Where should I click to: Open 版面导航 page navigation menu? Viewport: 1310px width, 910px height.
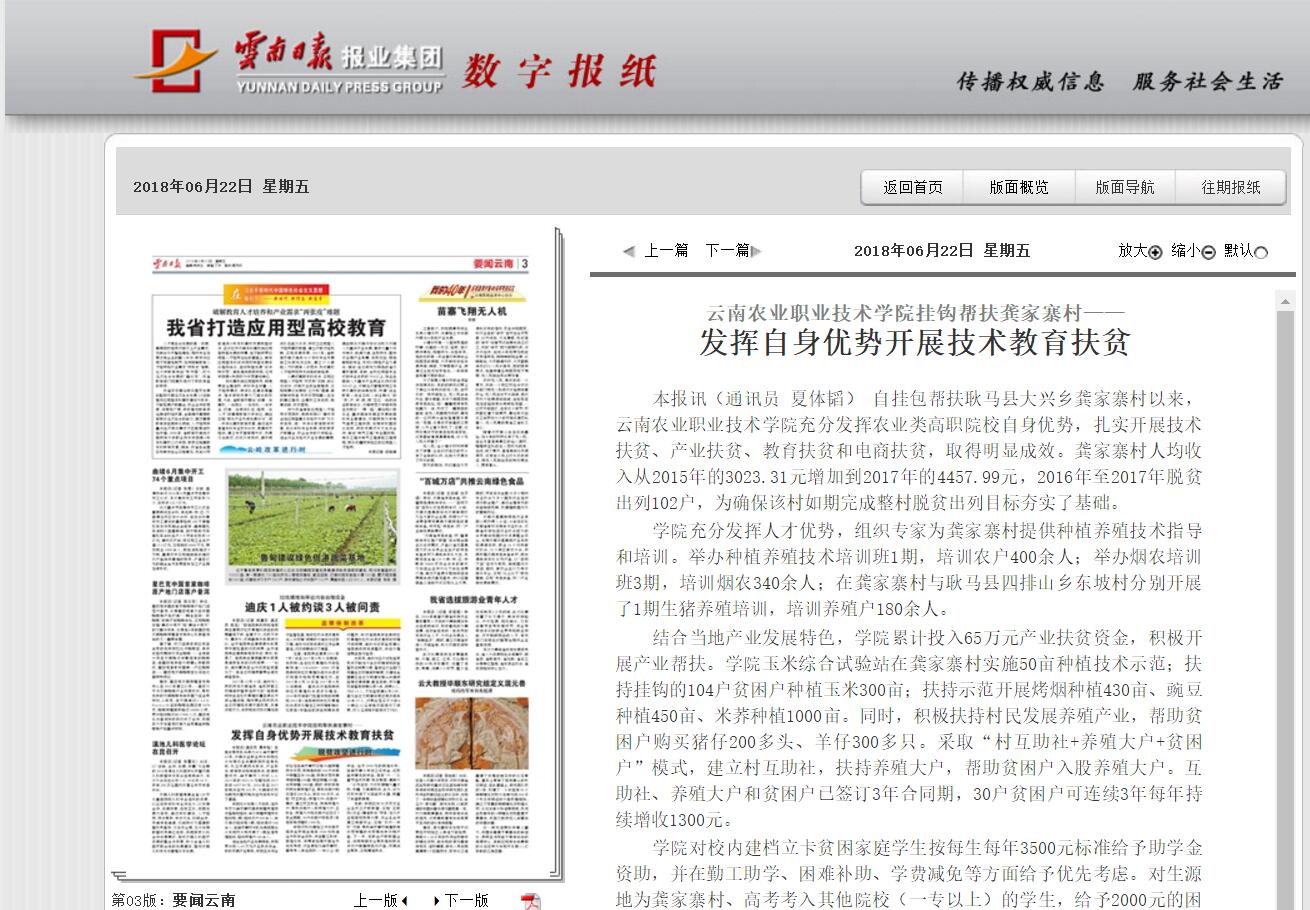pos(1124,187)
